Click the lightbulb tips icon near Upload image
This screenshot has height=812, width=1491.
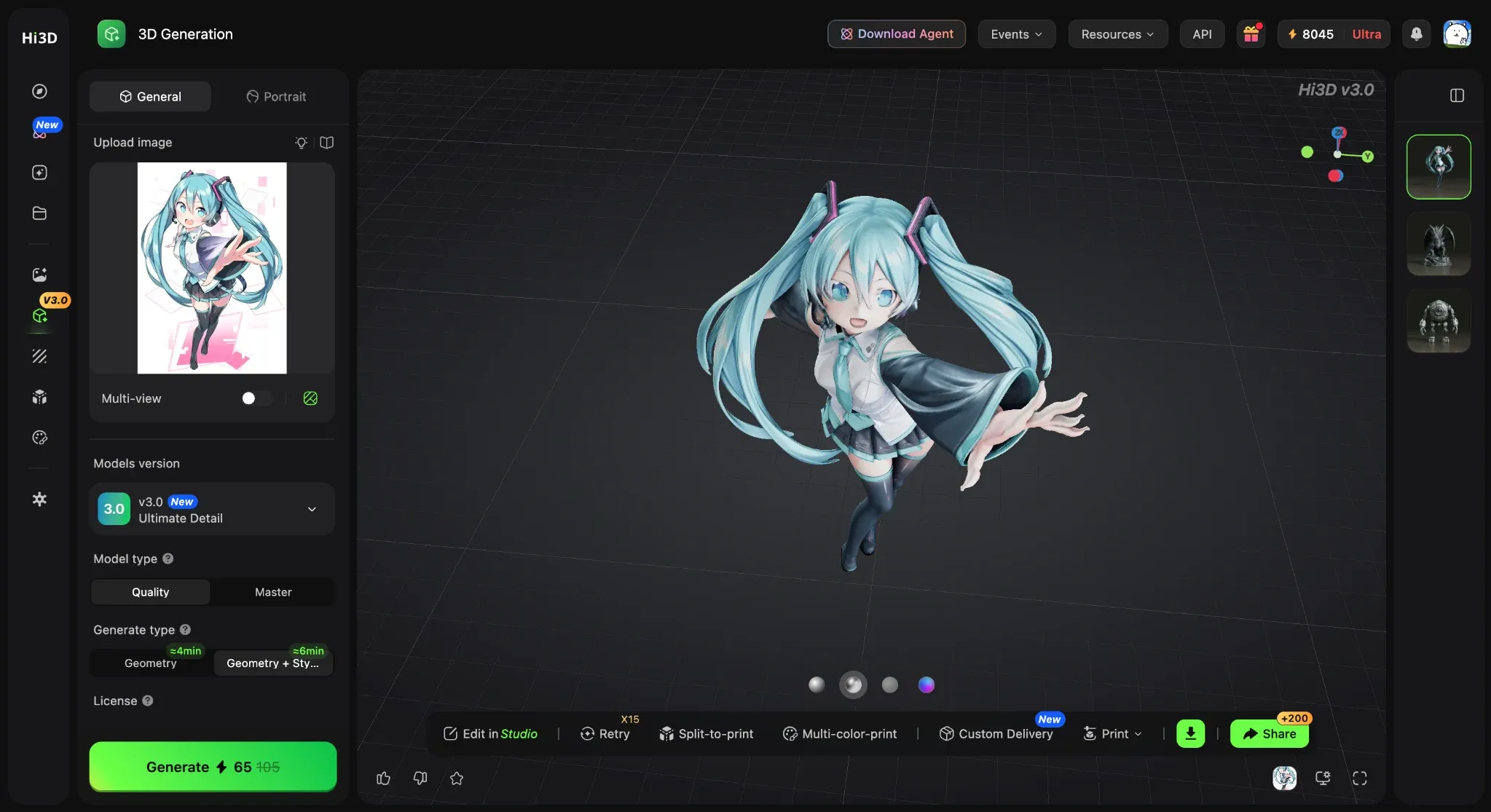[301, 143]
